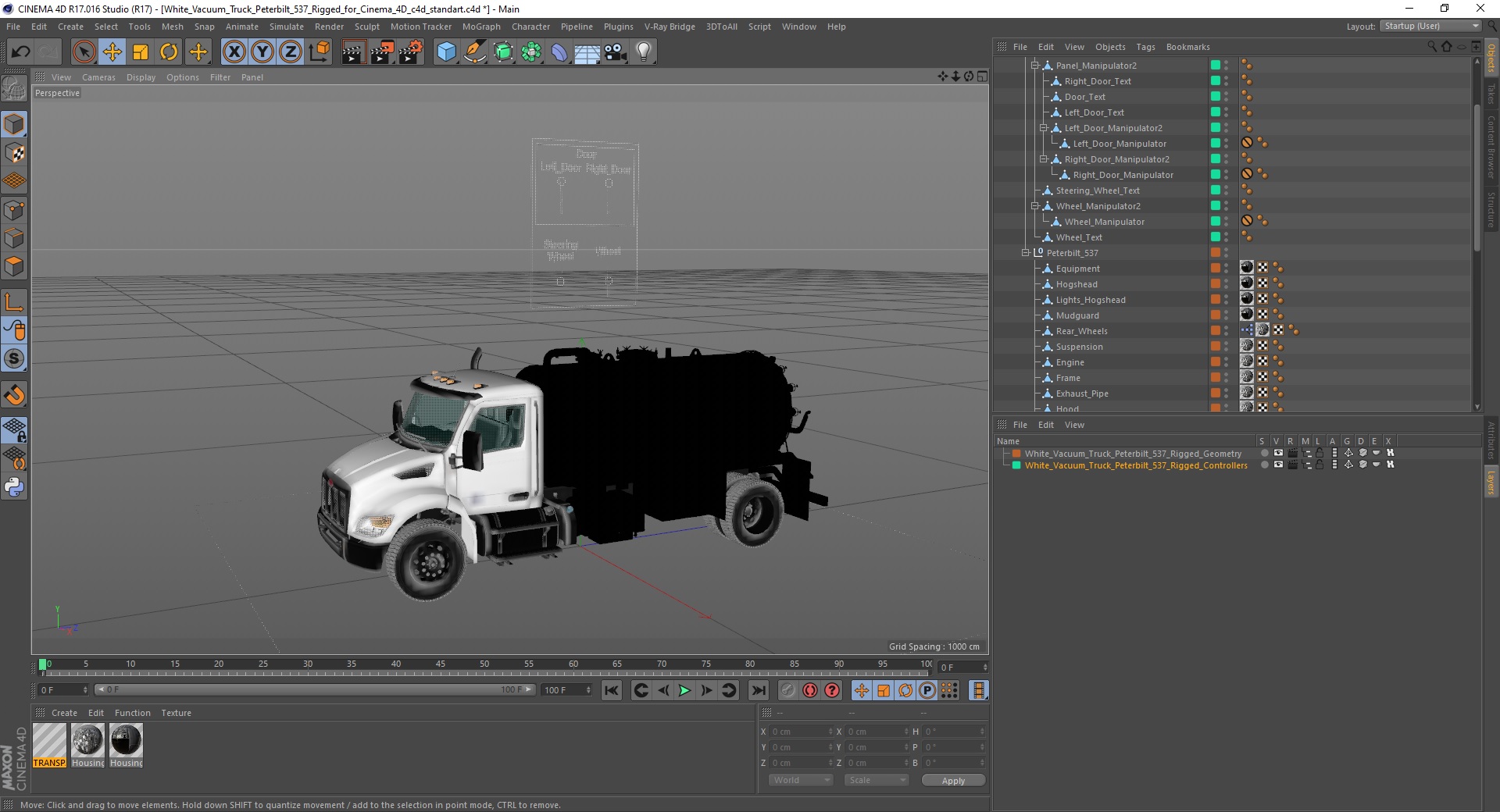
Task: Open the Floor environment objects icon
Action: coord(587,52)
